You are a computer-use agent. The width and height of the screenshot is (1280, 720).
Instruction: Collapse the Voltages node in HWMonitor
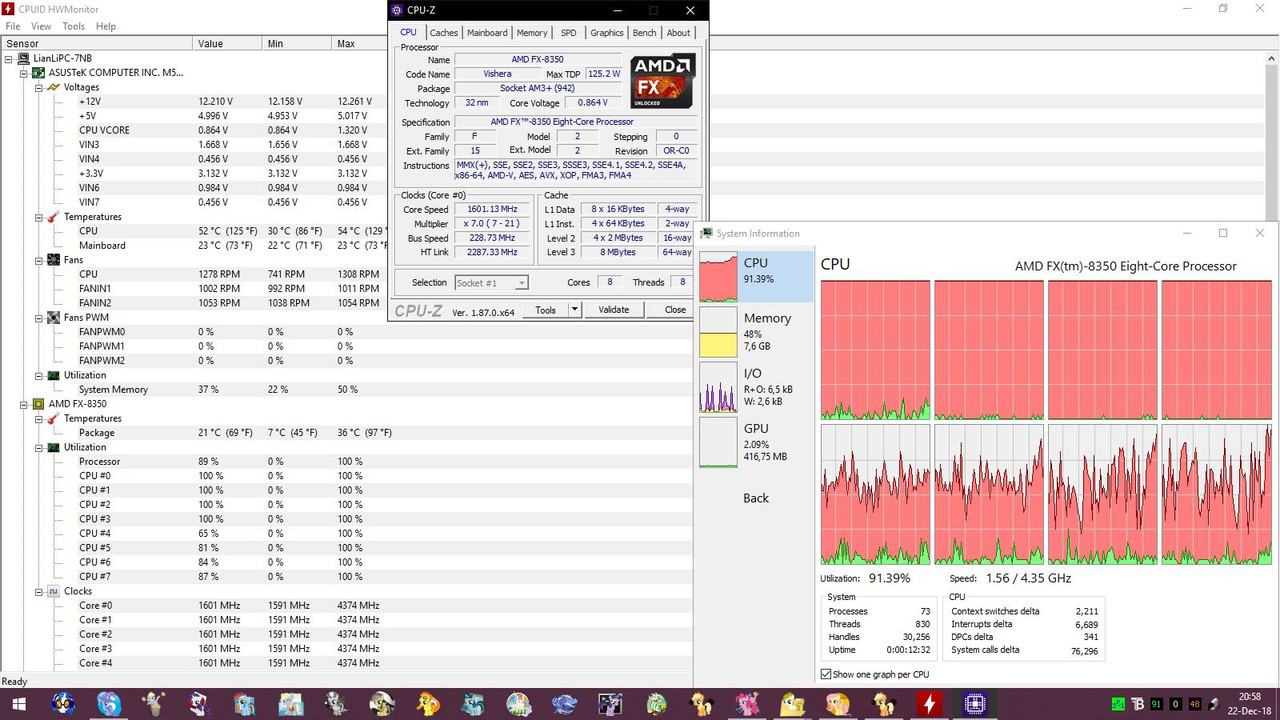click(x=39, y=87)
